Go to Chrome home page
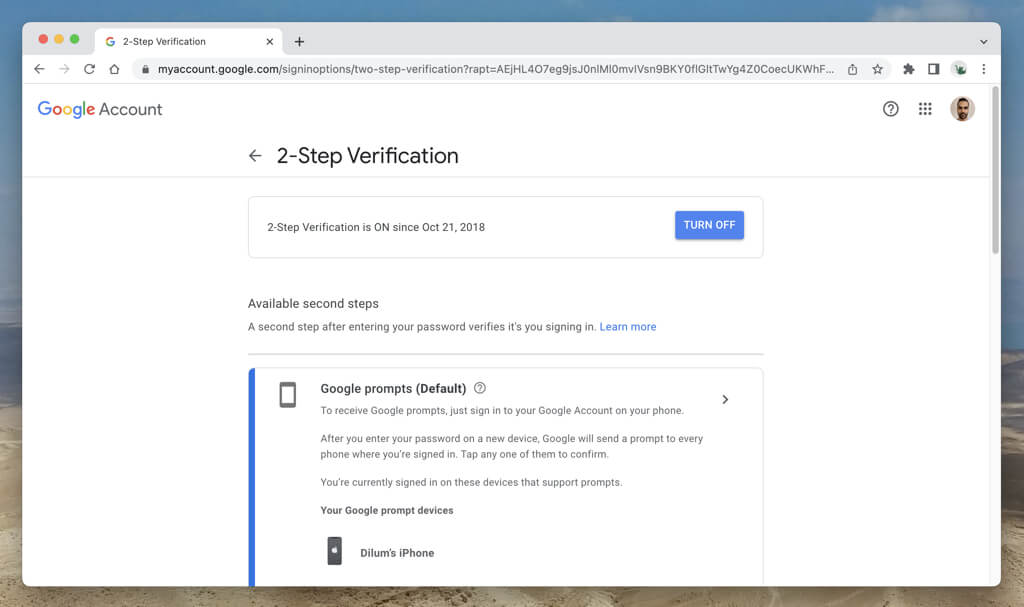1024x607 pixels. 114,69
